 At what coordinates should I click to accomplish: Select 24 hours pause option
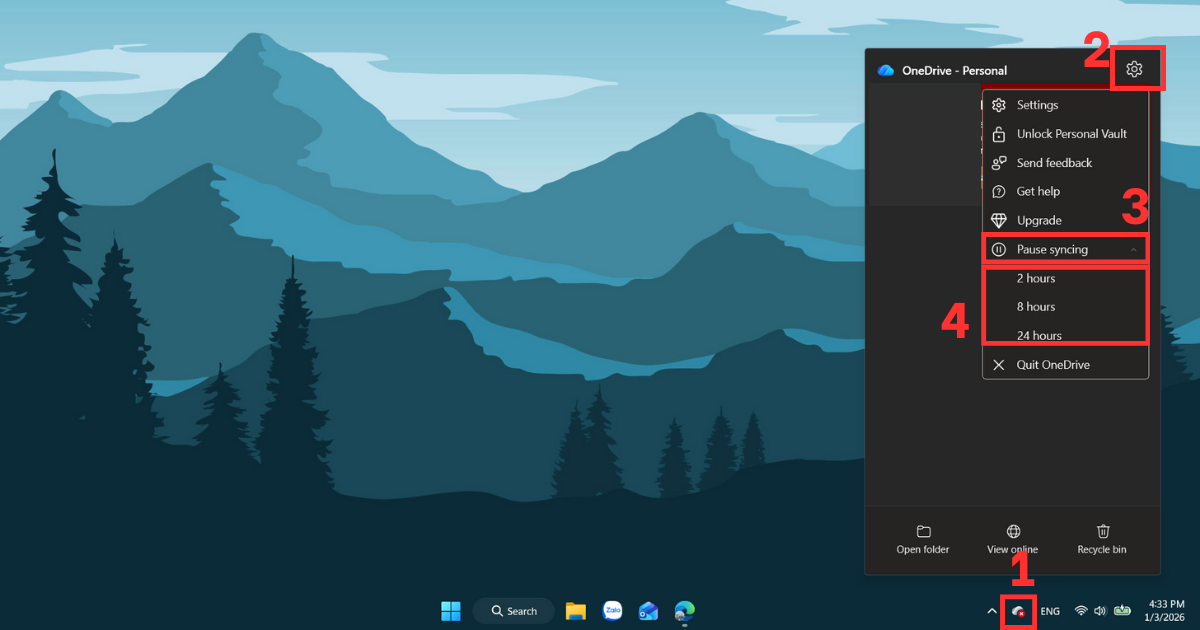(x=1039, y=335)
